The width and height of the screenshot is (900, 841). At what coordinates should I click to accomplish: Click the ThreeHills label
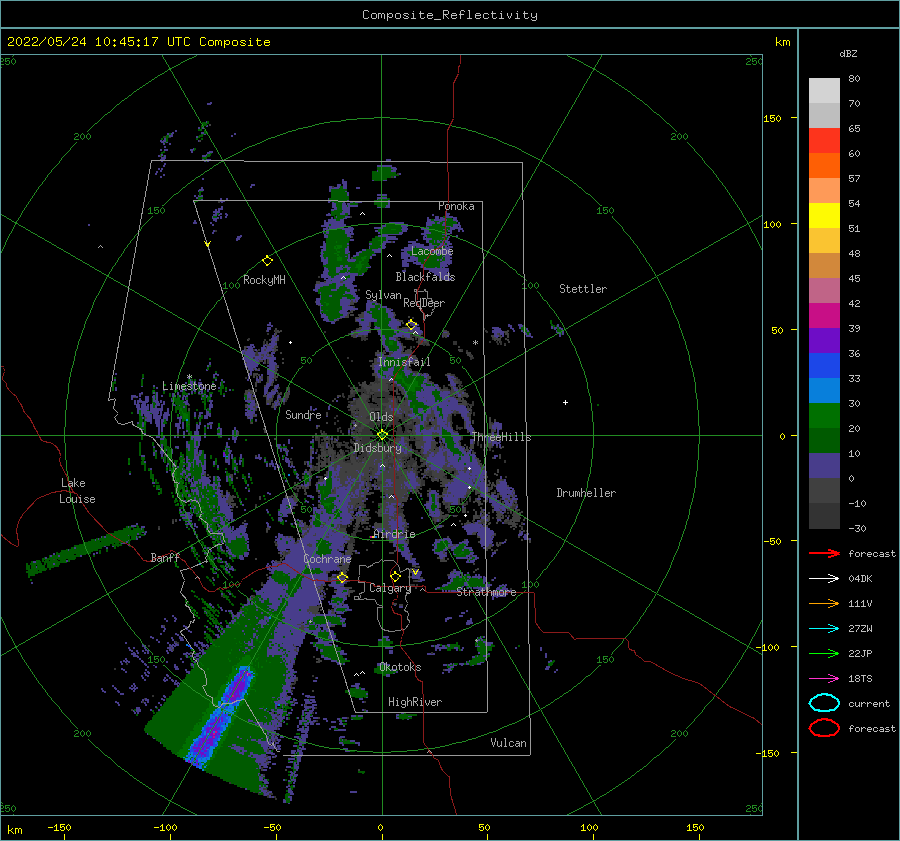pyautogui.click(x=501, y=437)
